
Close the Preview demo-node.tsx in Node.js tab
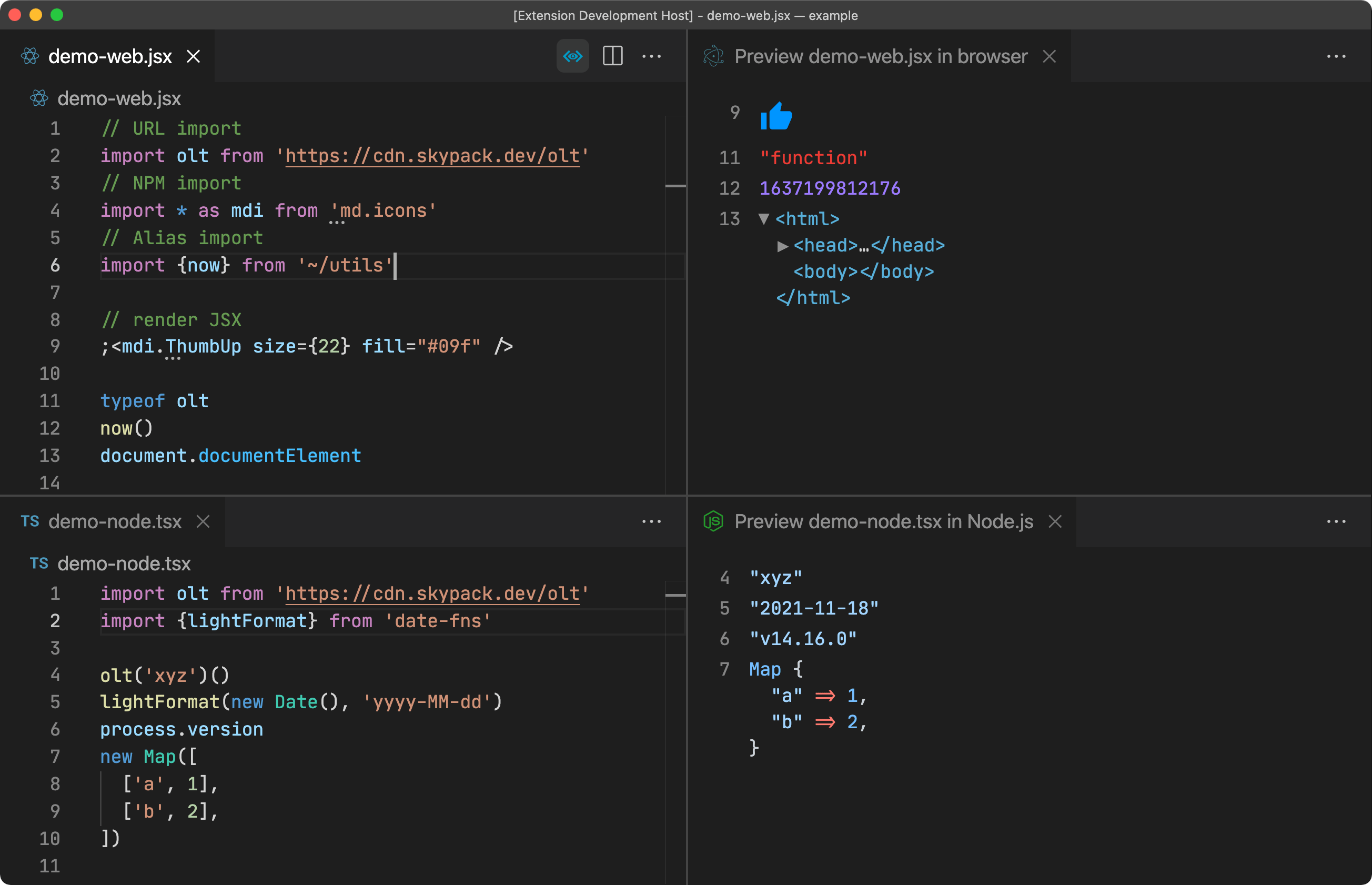click(1056, 522)
